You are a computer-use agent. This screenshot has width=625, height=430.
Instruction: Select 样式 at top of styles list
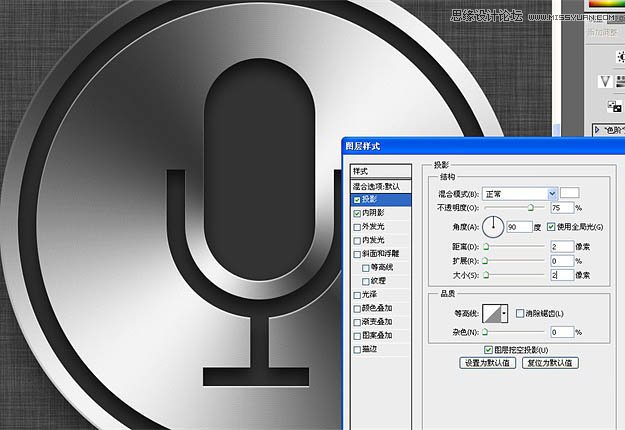pos(381,171)
